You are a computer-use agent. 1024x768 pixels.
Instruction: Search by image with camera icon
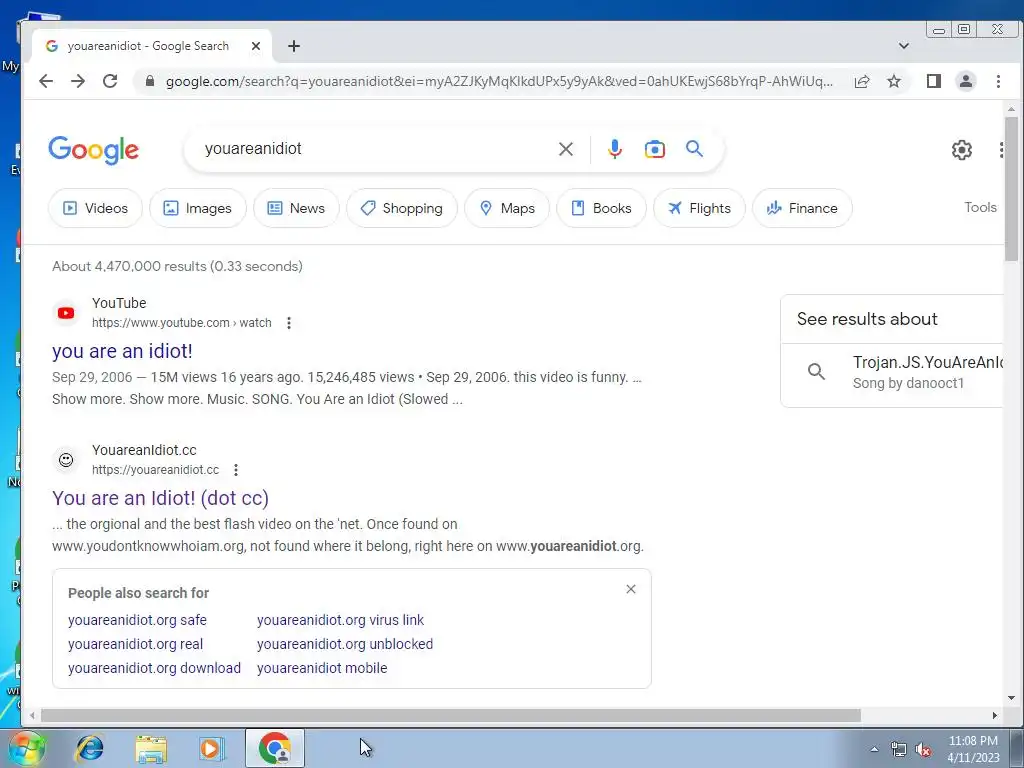(654, 150)
